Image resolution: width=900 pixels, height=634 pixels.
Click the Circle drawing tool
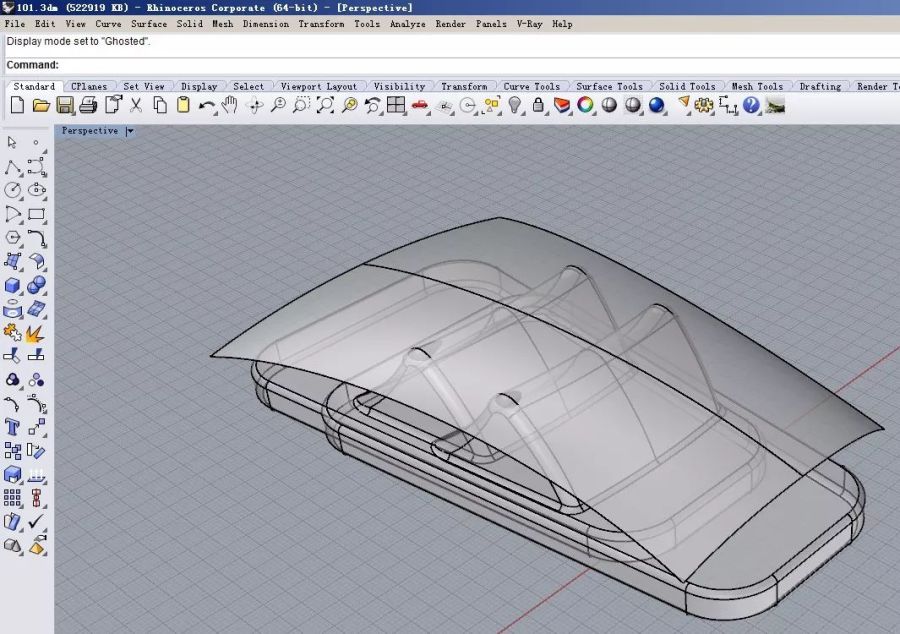pyautogui.click(x=13, y=190)
